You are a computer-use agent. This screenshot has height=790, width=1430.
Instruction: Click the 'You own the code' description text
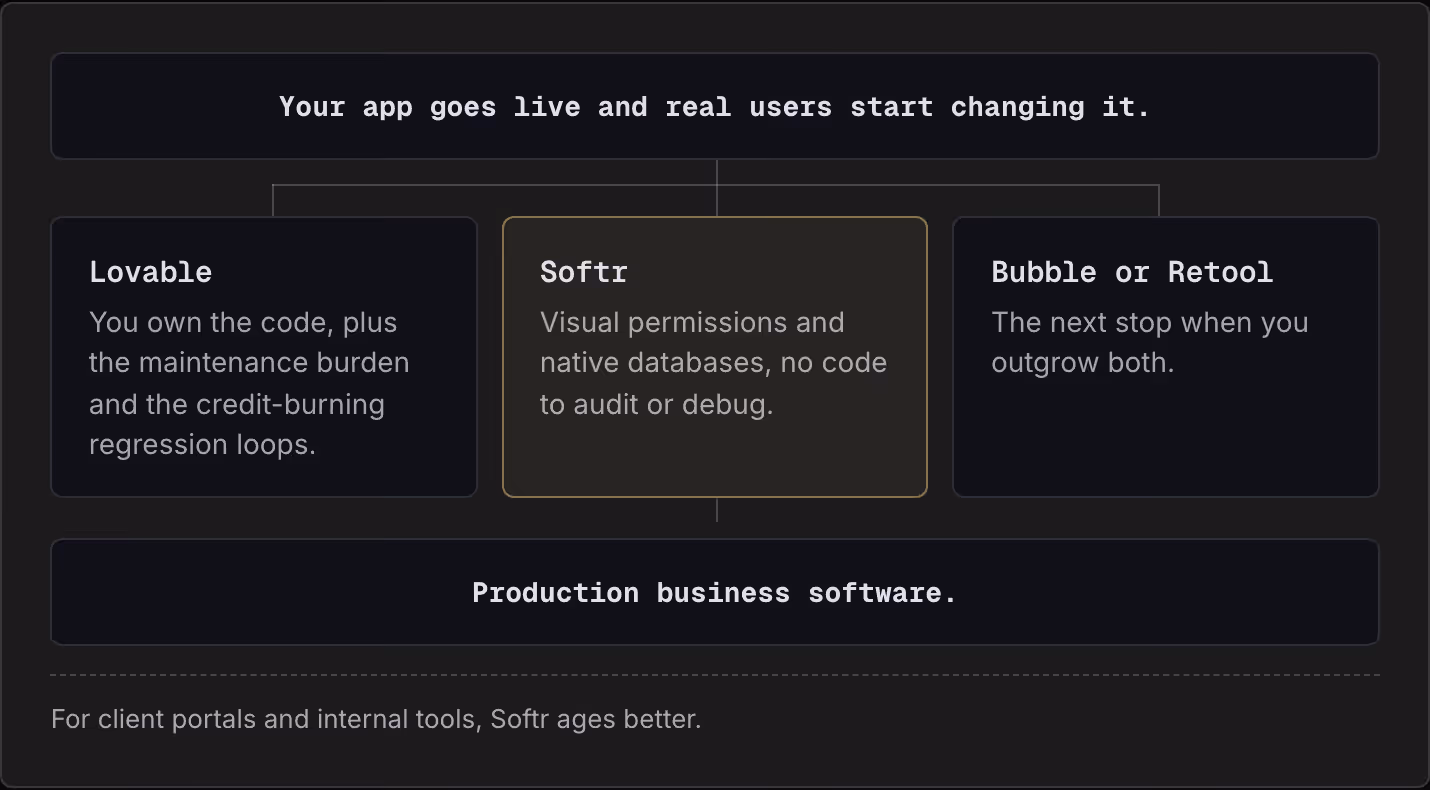[249, 383]
